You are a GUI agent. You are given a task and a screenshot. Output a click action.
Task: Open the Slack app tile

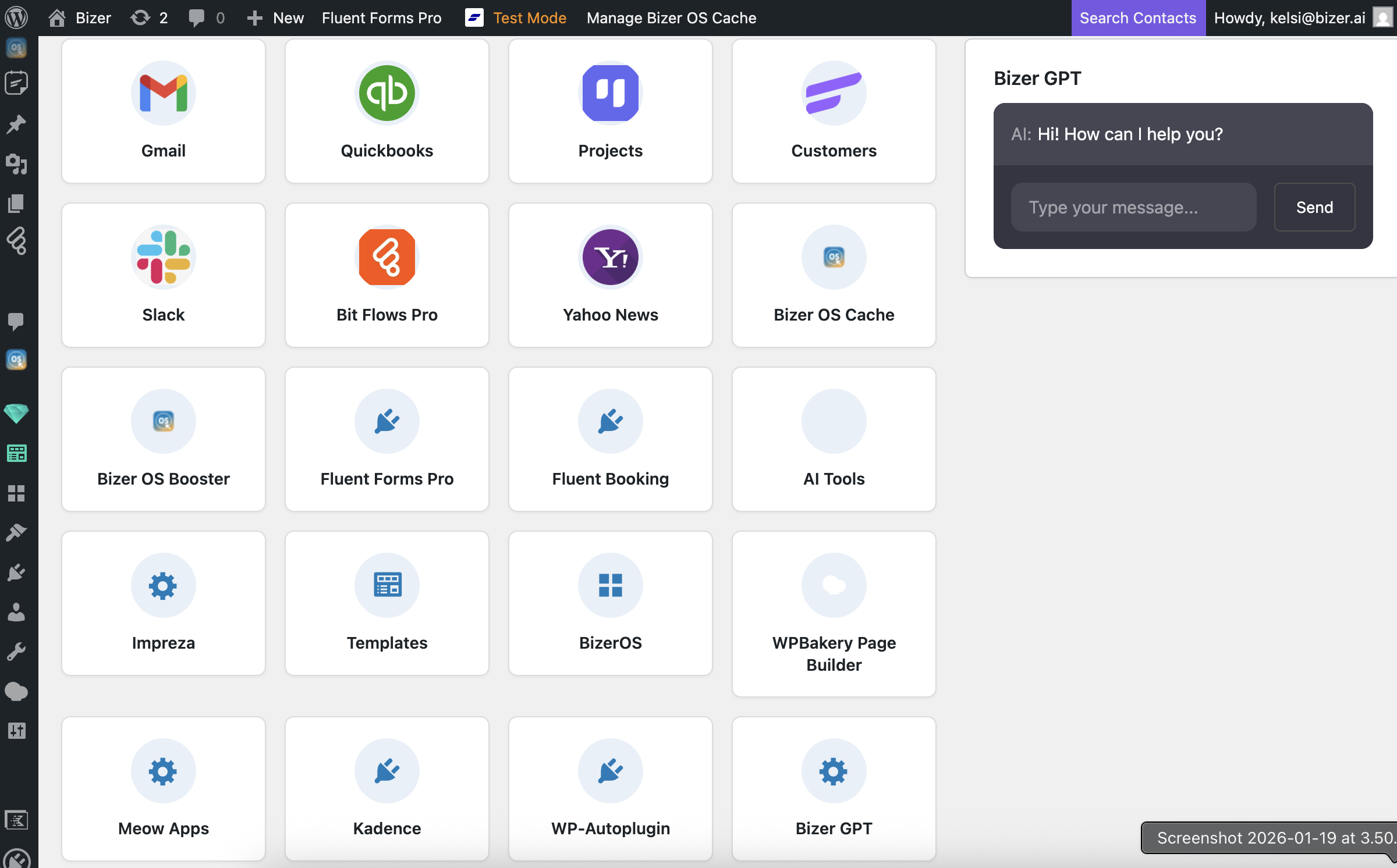[163, 275]
